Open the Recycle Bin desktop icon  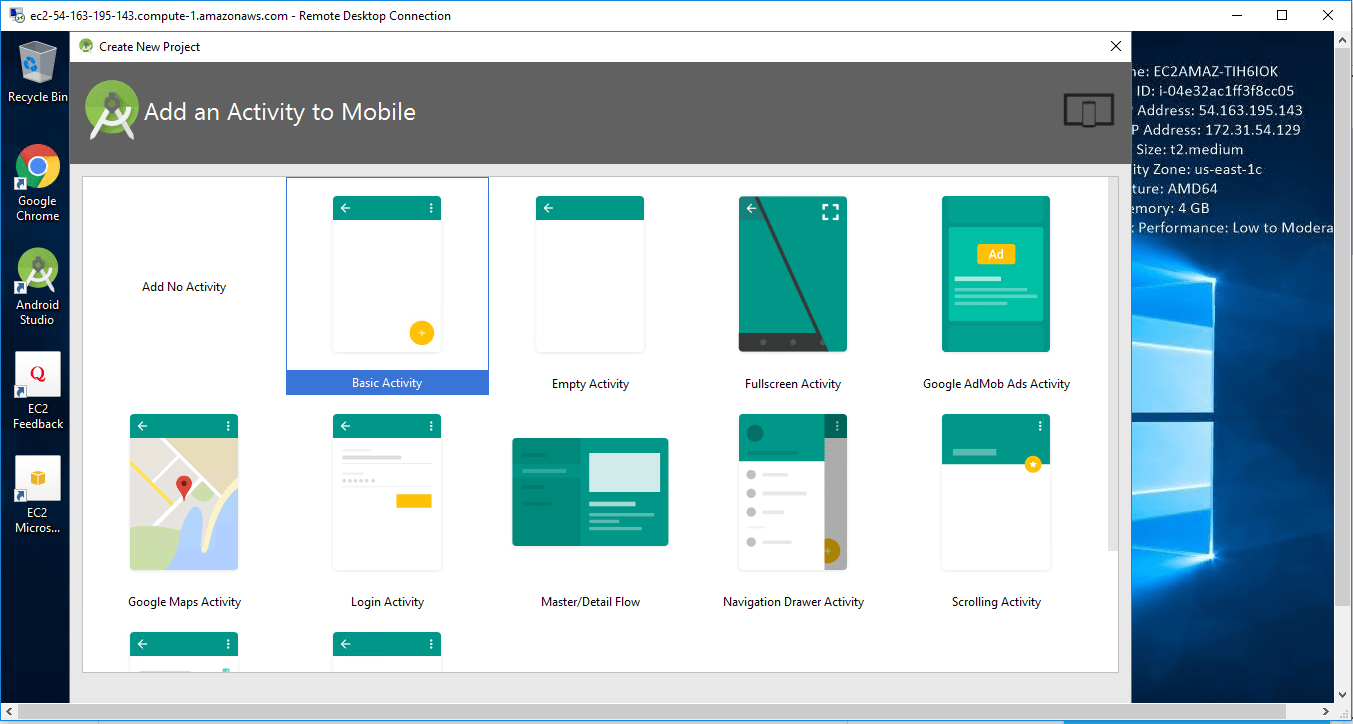click(x=38, y=72)
